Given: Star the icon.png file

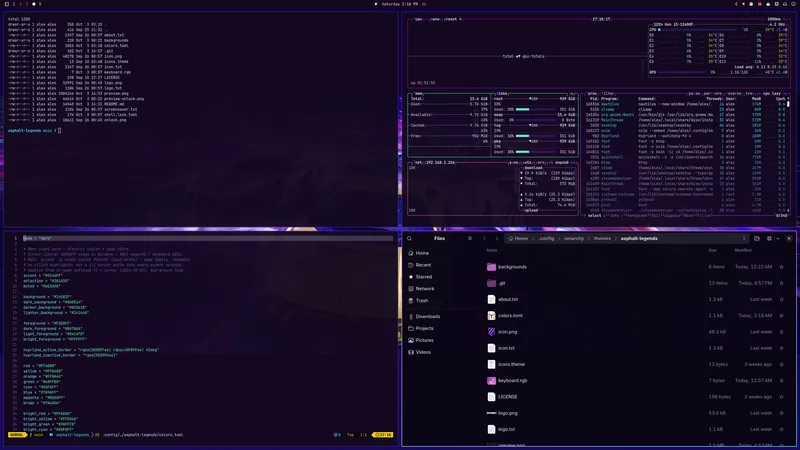Looking at the screenshot, I should 781,332.
